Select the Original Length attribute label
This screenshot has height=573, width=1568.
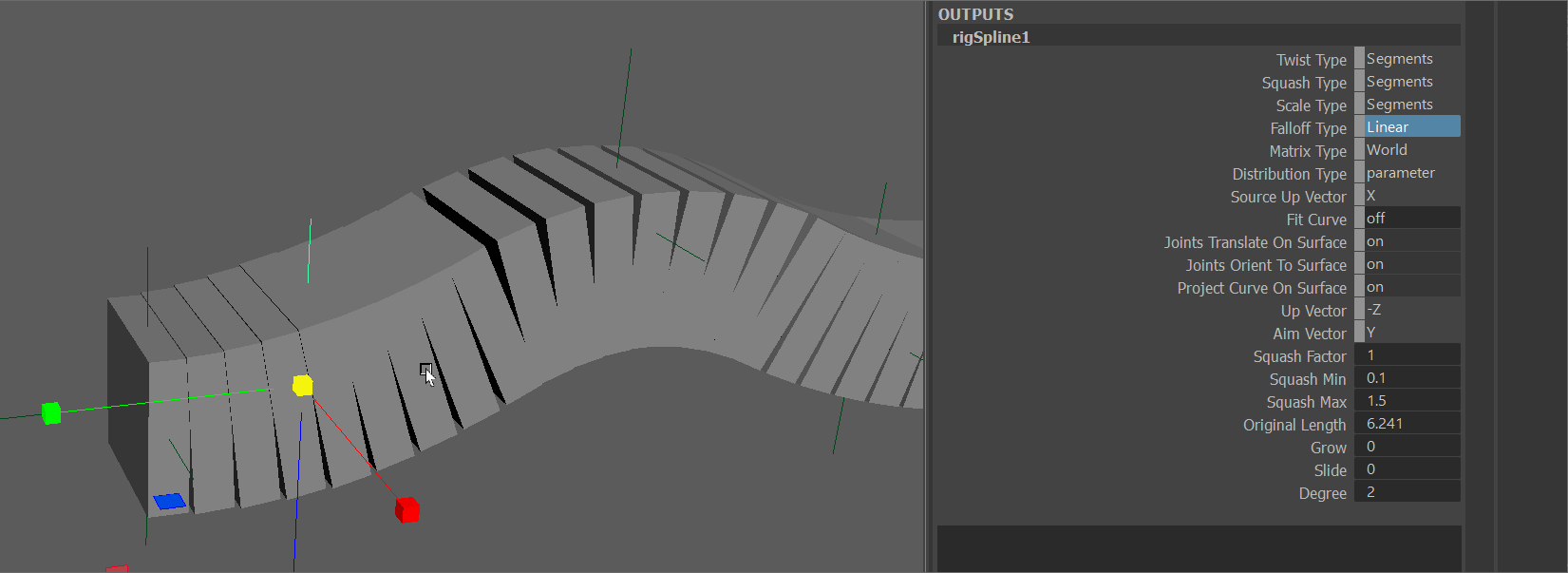coord(1295,425)
